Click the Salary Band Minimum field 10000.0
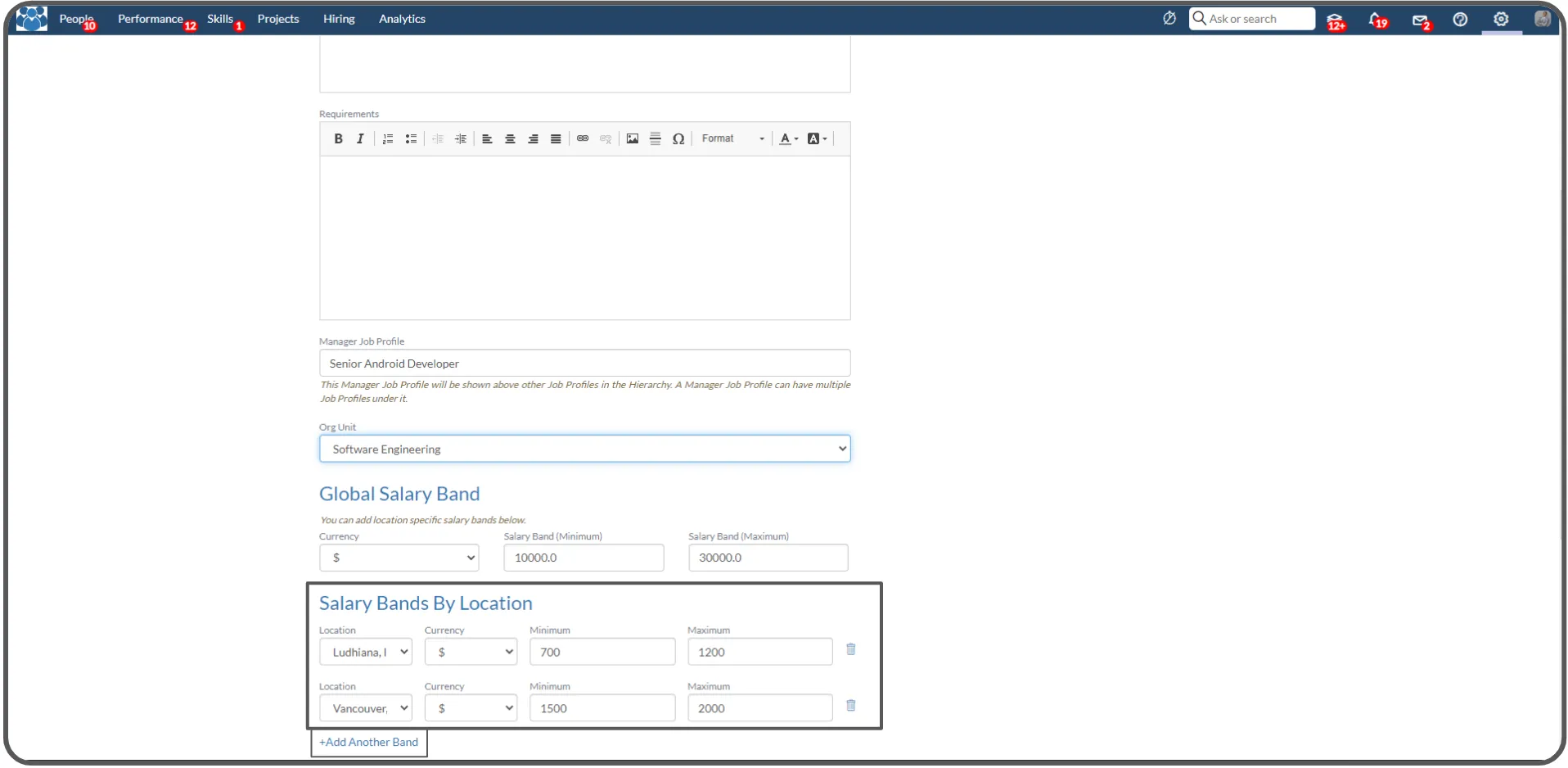 583,558
